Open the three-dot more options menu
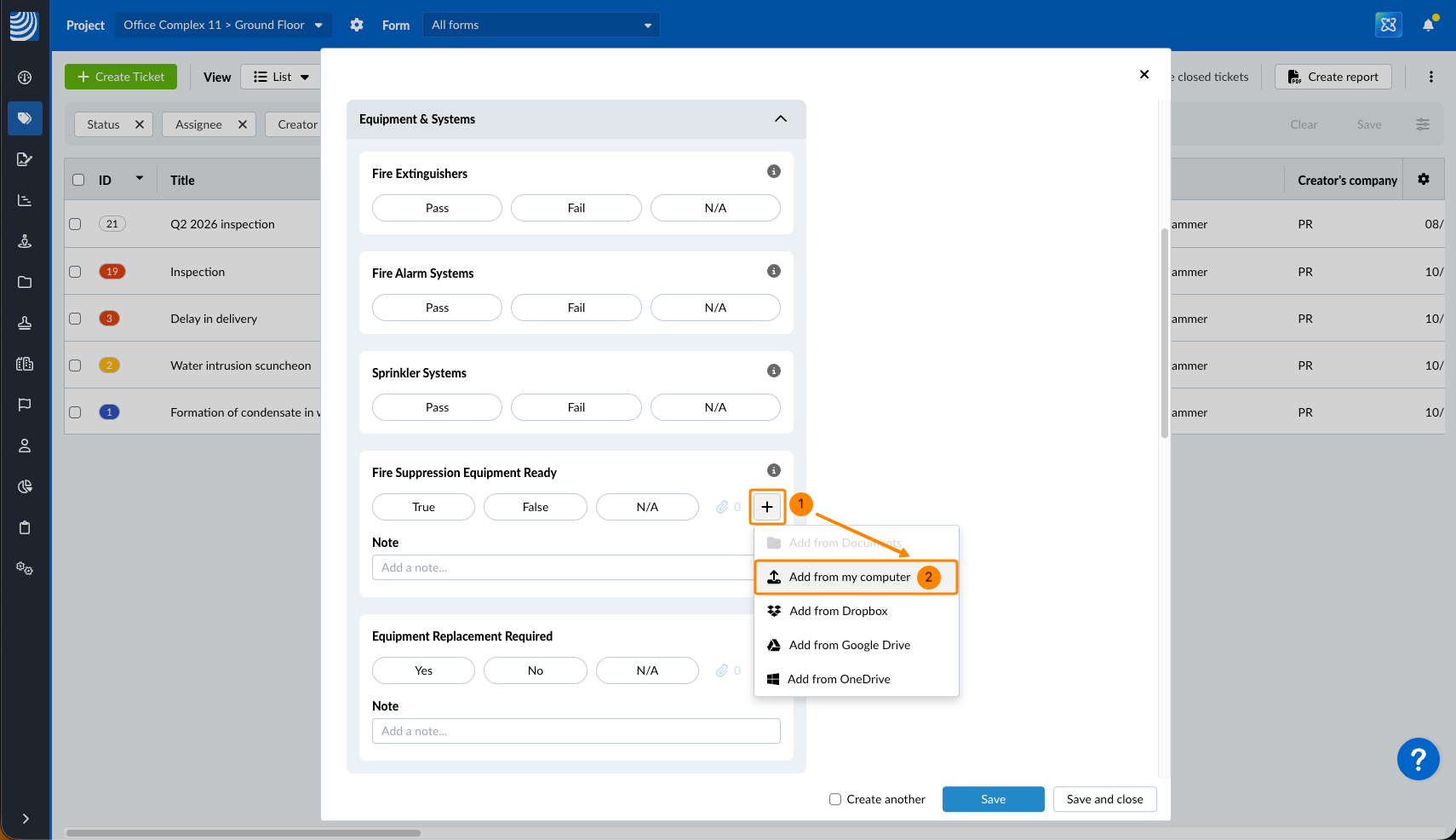 click(x=1430, y=77)
